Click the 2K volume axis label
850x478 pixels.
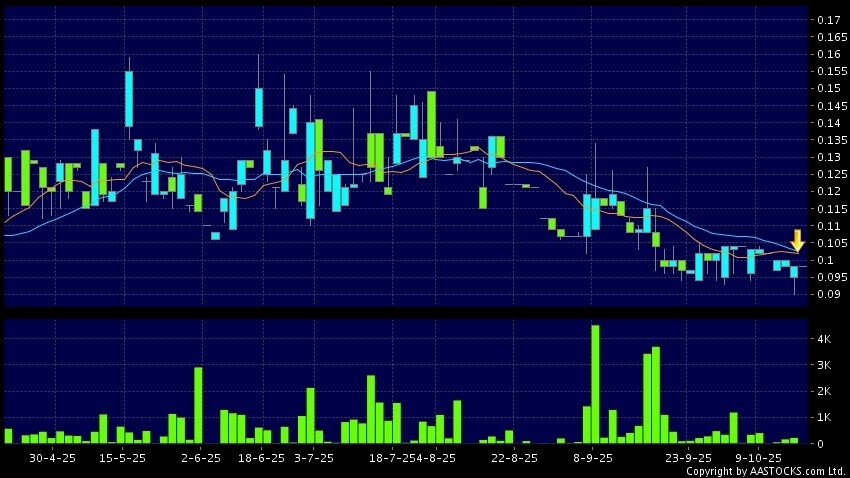pos(826,392)
